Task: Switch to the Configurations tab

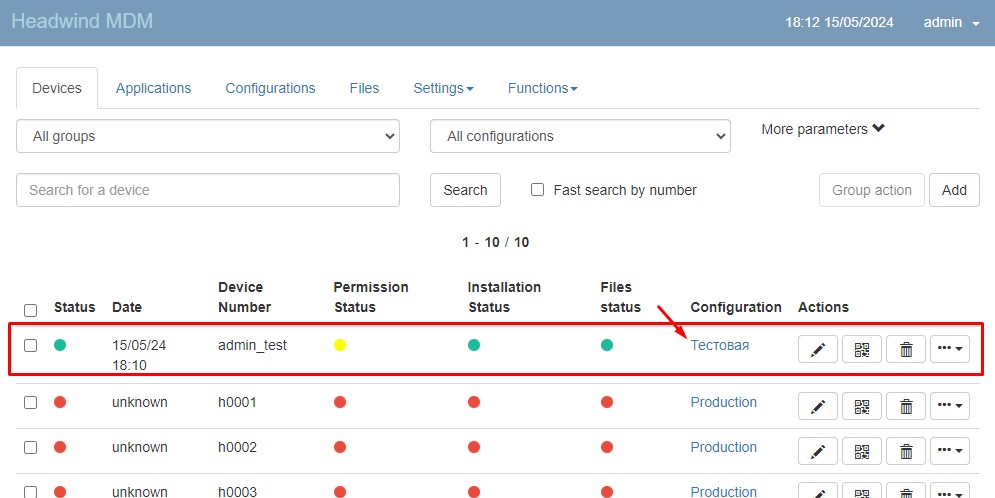Action: tap(270, 88)
